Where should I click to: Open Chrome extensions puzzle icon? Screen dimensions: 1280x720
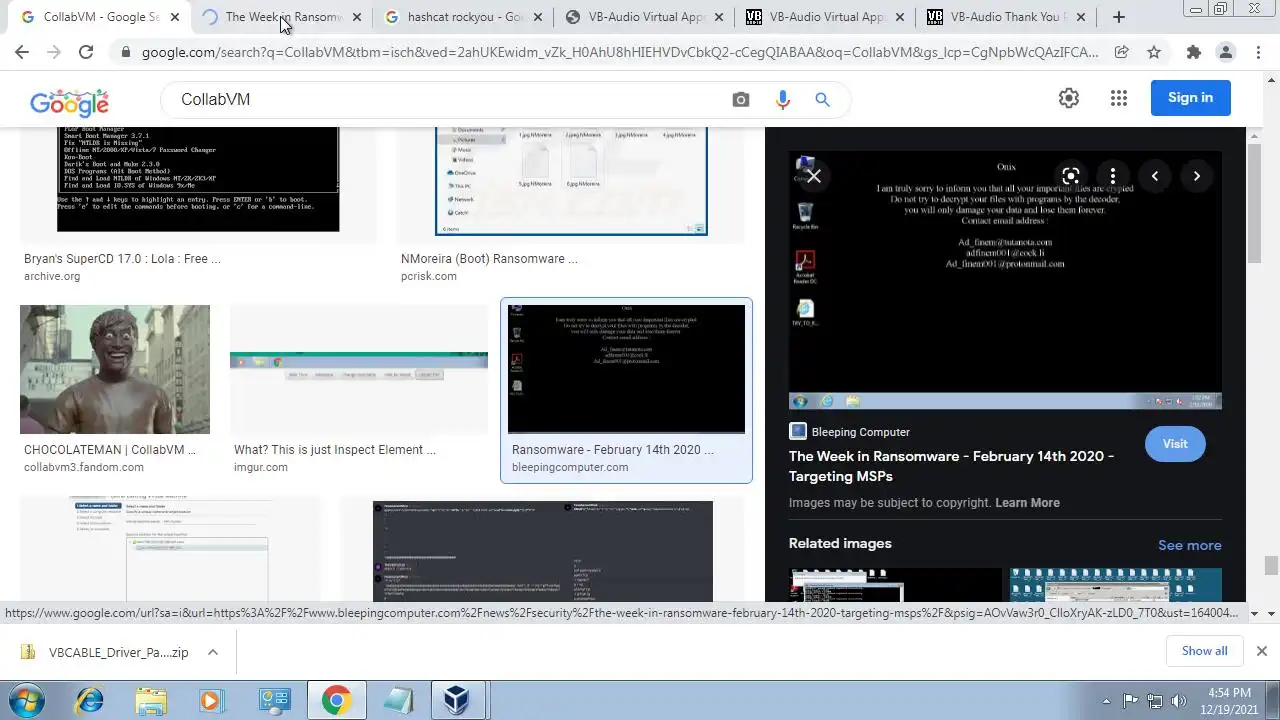pyautogui.click(x=1193, y=52)
